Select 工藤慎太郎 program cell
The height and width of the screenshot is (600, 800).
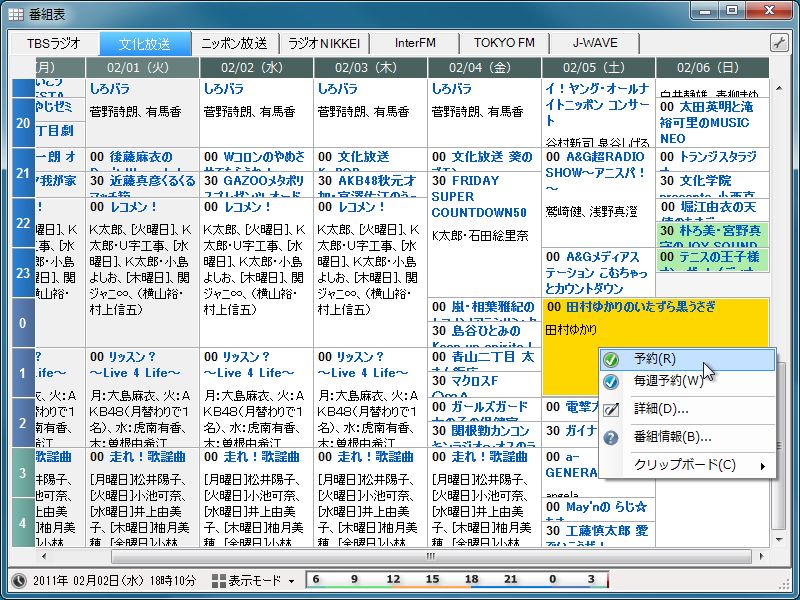coord(598,535)
